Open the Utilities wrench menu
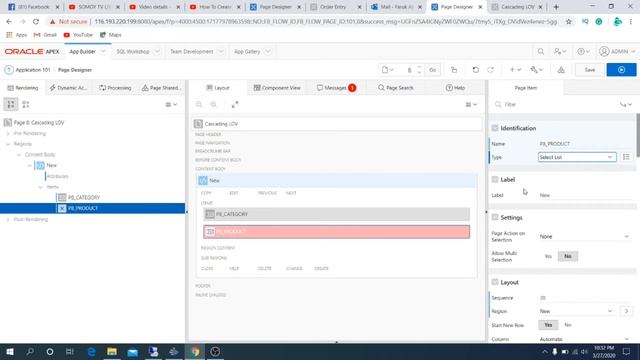Screen dimensions: 640x360 537,70
